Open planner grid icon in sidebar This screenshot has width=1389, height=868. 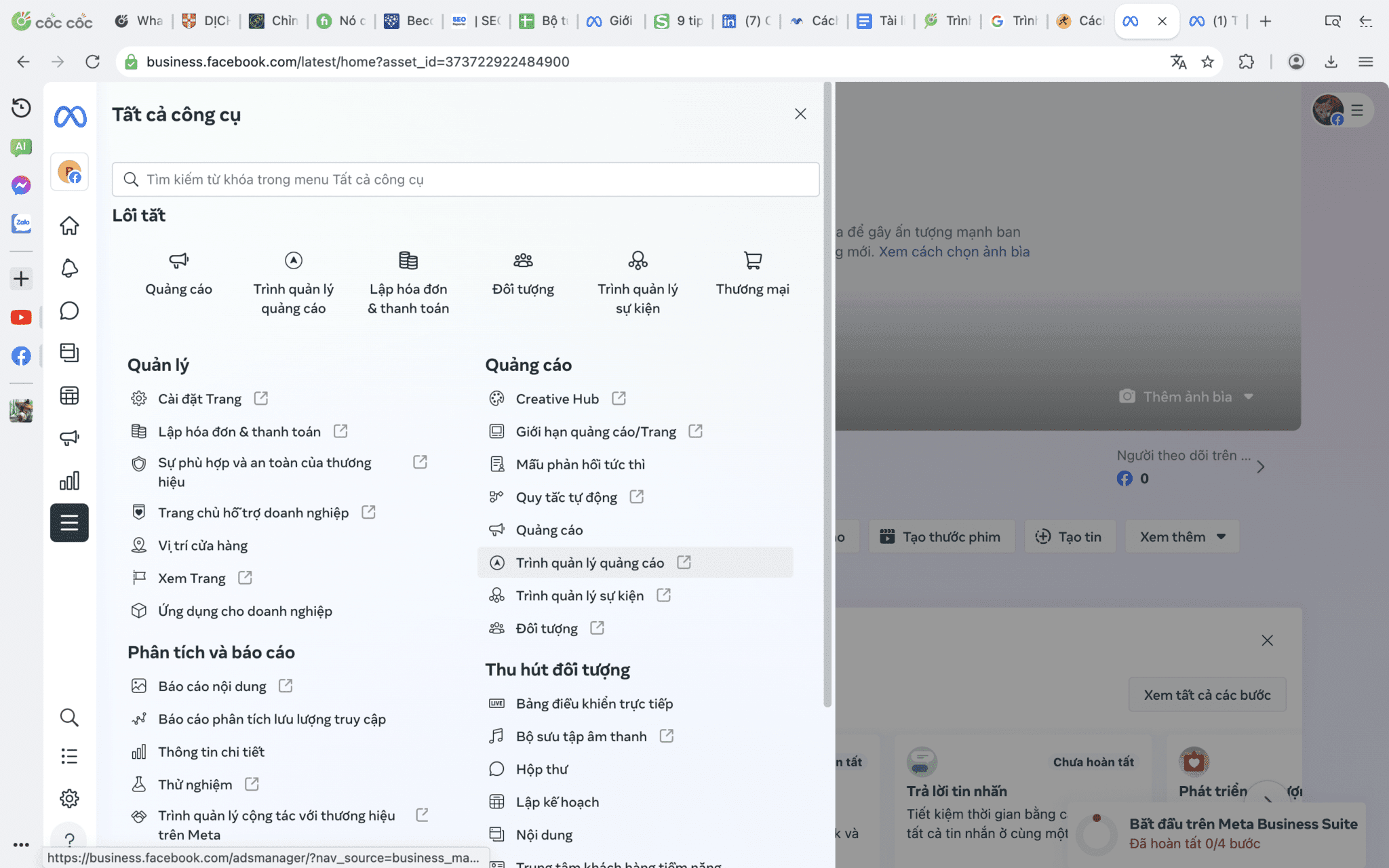pyautogui.click(x=69, y=395)
